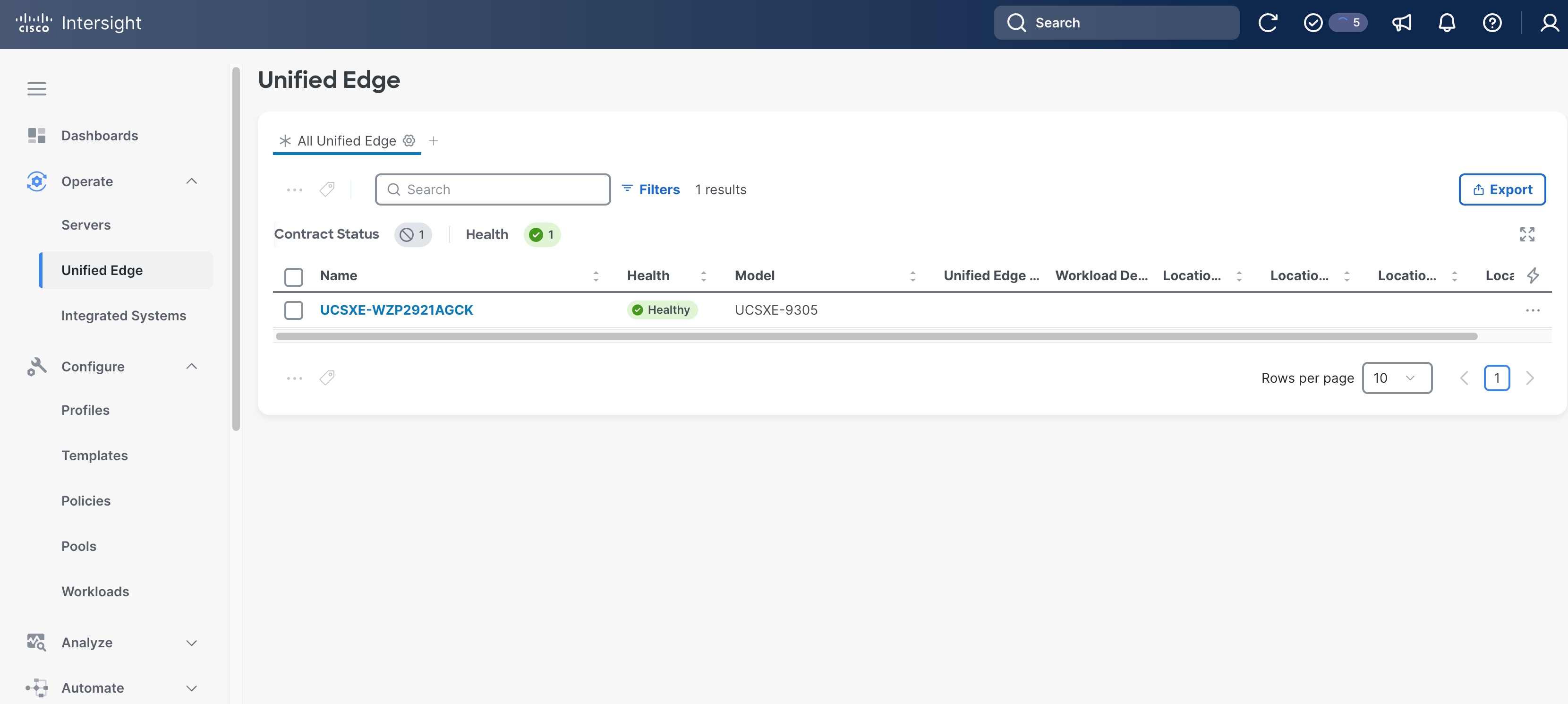Sort by Model column arrows

click(x=912, y=276)
